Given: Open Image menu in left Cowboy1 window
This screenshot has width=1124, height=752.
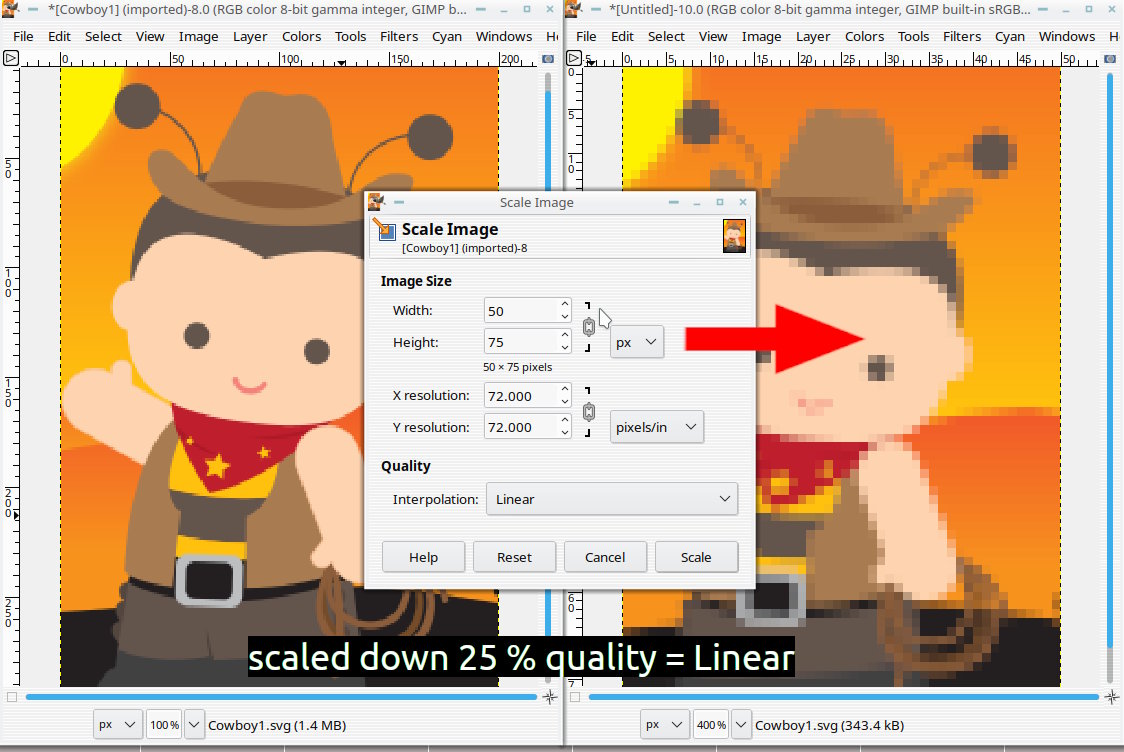Looking at the screenshot, I should pyautogui.click(x=199, y=37).
